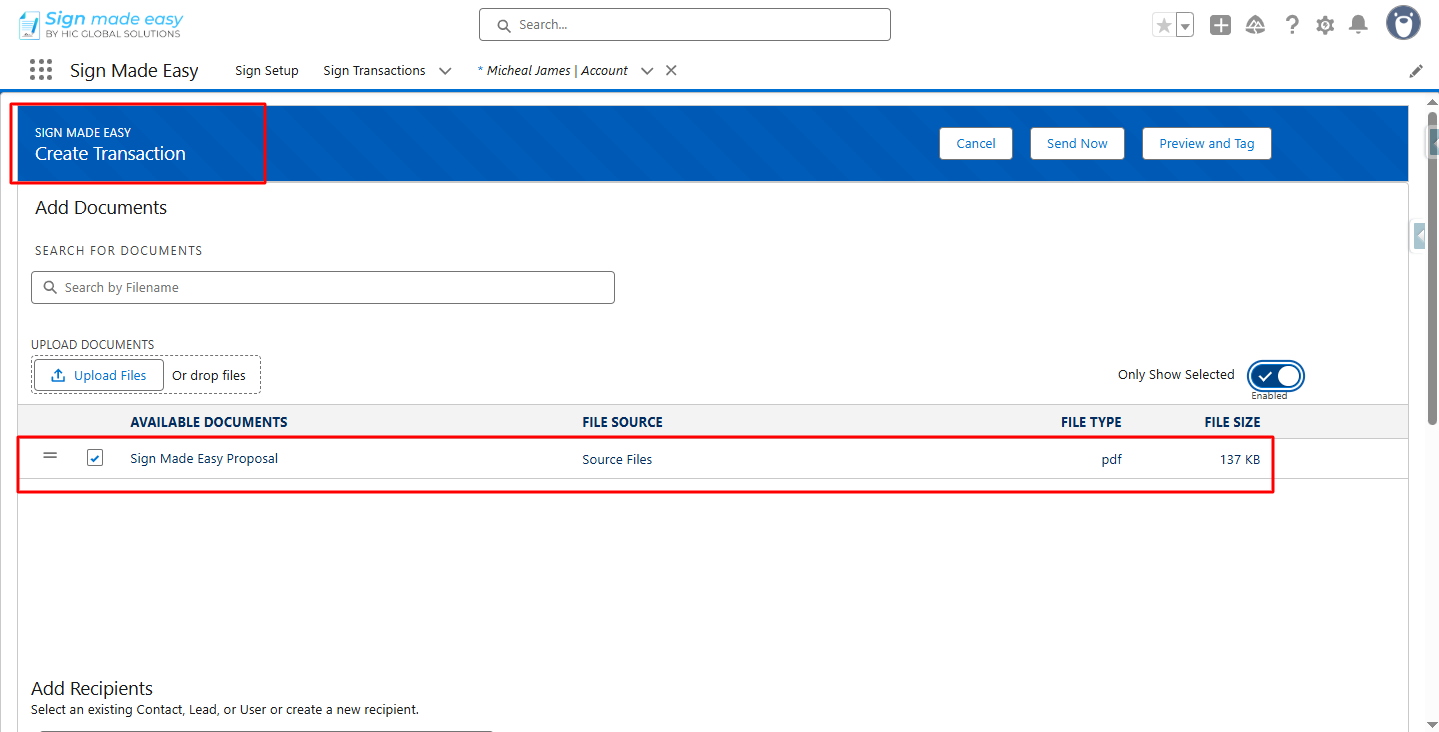
Task: Switch to the Sign Setup tab
Action: point(267,71)
